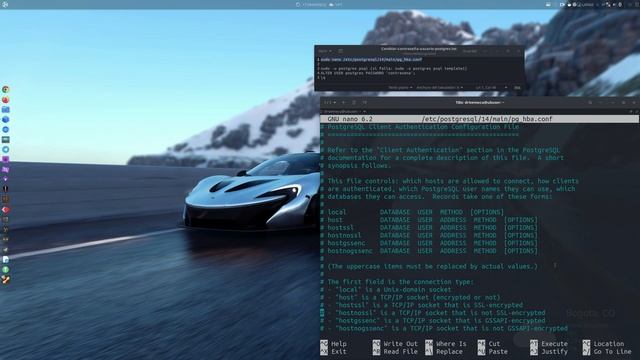Click Help shortcut in nano footer
The image size is (640, 360).
(x=333, y=344)
